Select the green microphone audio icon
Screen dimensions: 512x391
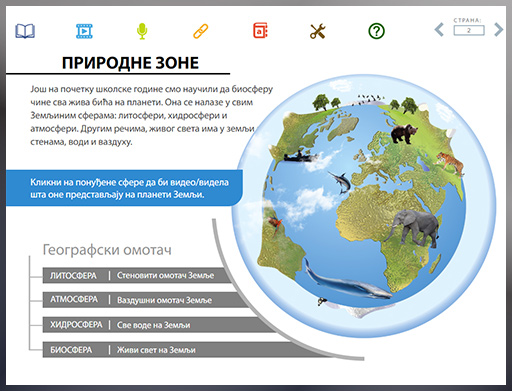point(142,31)
